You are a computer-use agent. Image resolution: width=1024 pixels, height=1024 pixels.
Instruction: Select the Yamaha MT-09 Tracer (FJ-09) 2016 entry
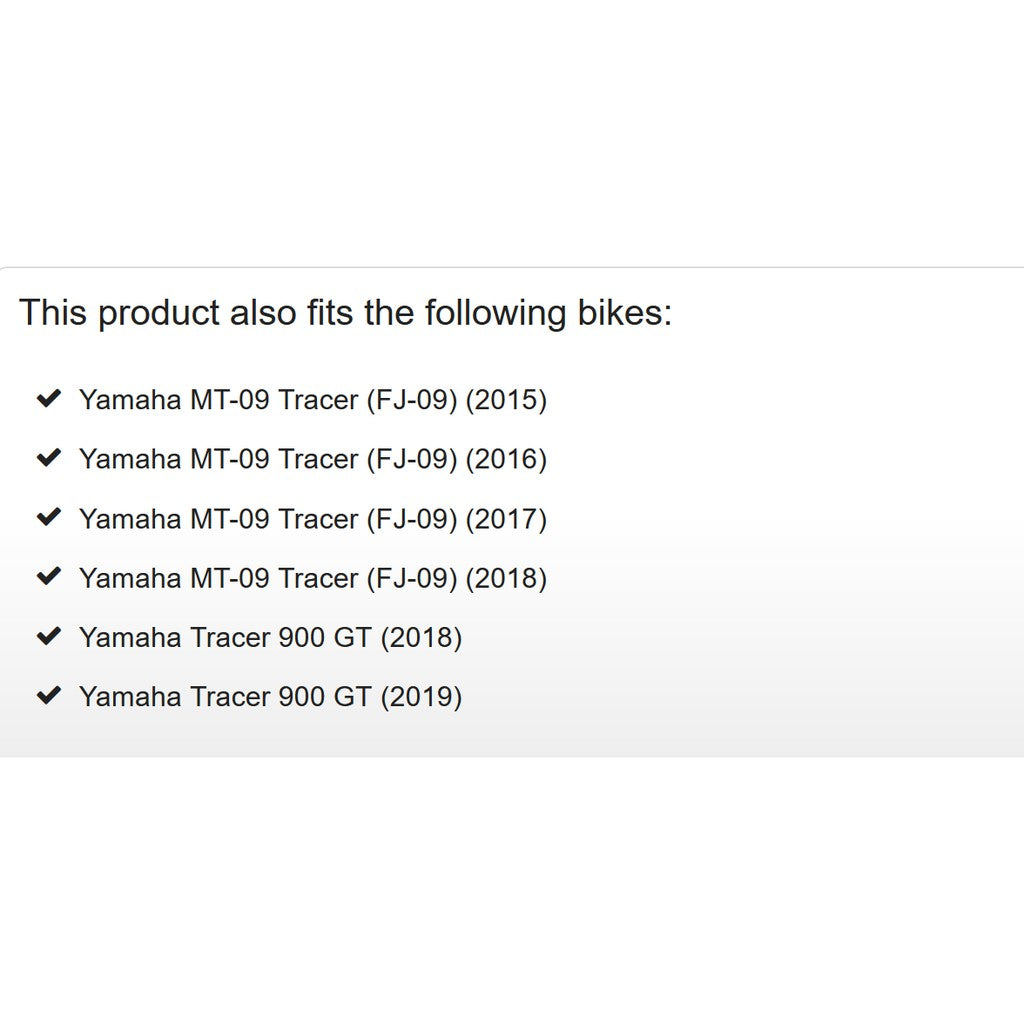pos(312,459)
